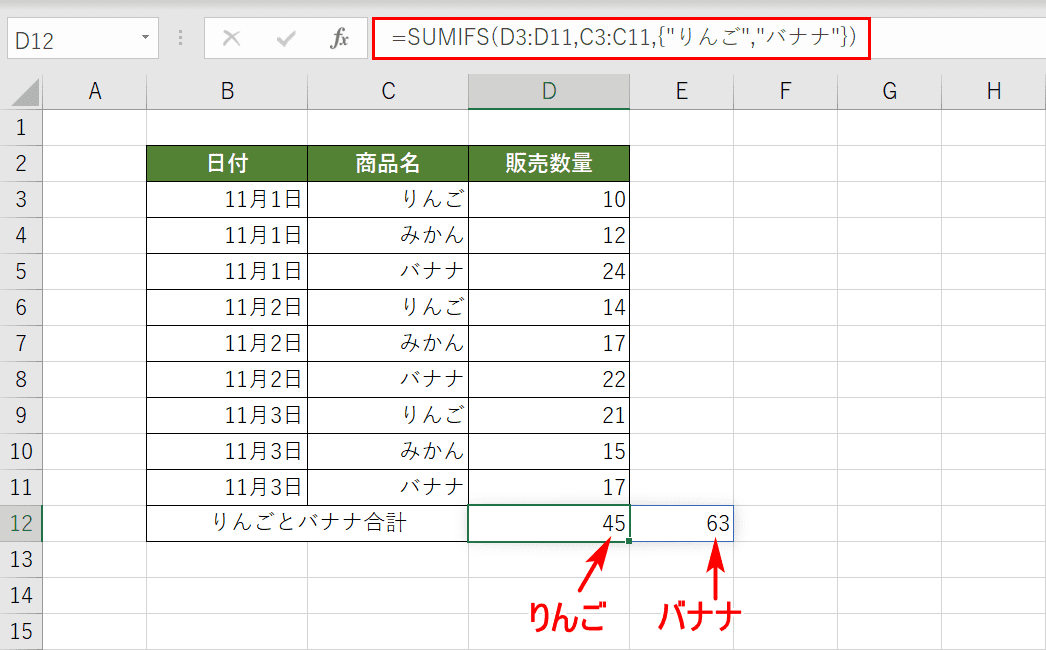Viewport: 1046px width, 650px height.
Task: Select quantity cell with value 14
Action: point(549,308)
